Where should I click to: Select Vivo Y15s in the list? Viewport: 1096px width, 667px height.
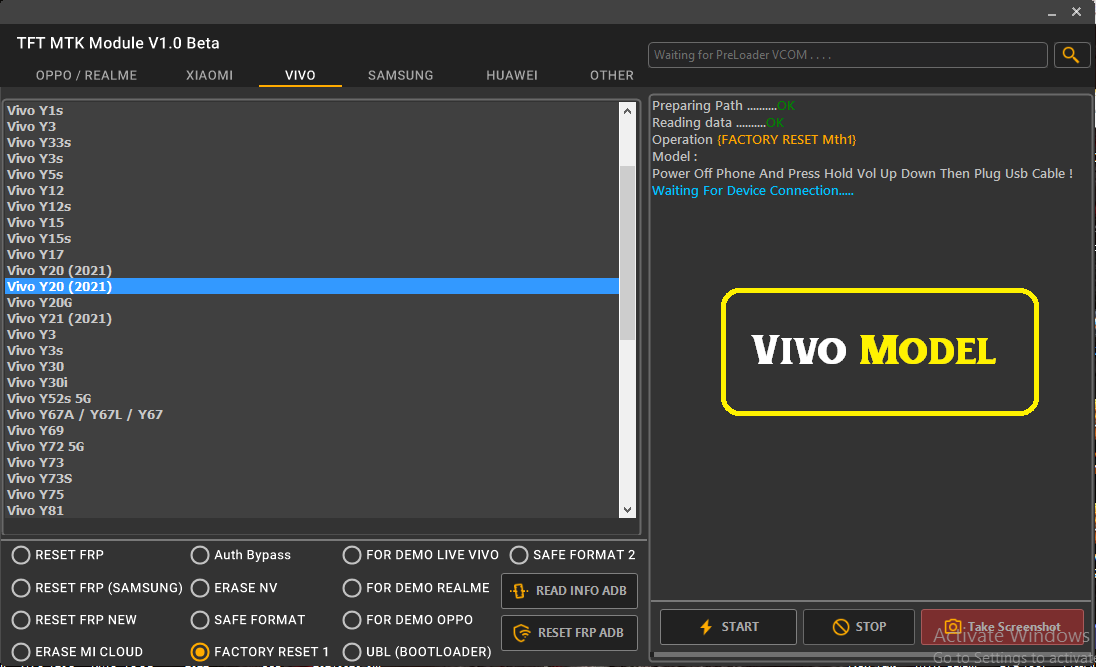(x=312, y=238)
